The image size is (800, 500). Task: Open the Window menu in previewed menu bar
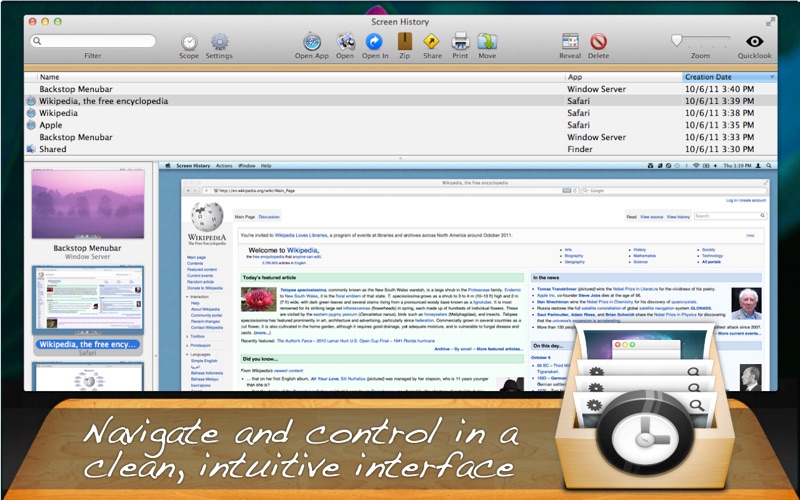[x=247, y=166]
